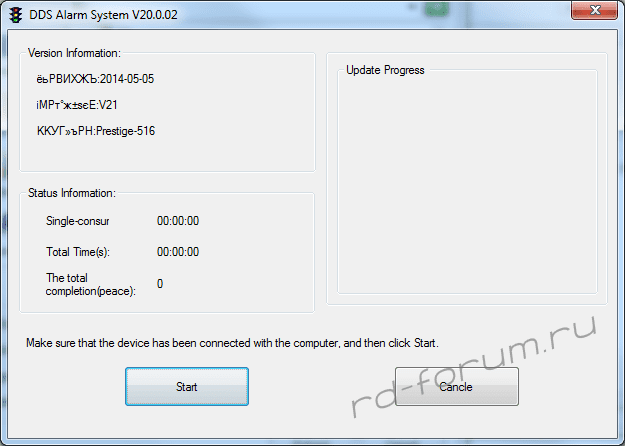Click the Cancle button

click(457, 387)
